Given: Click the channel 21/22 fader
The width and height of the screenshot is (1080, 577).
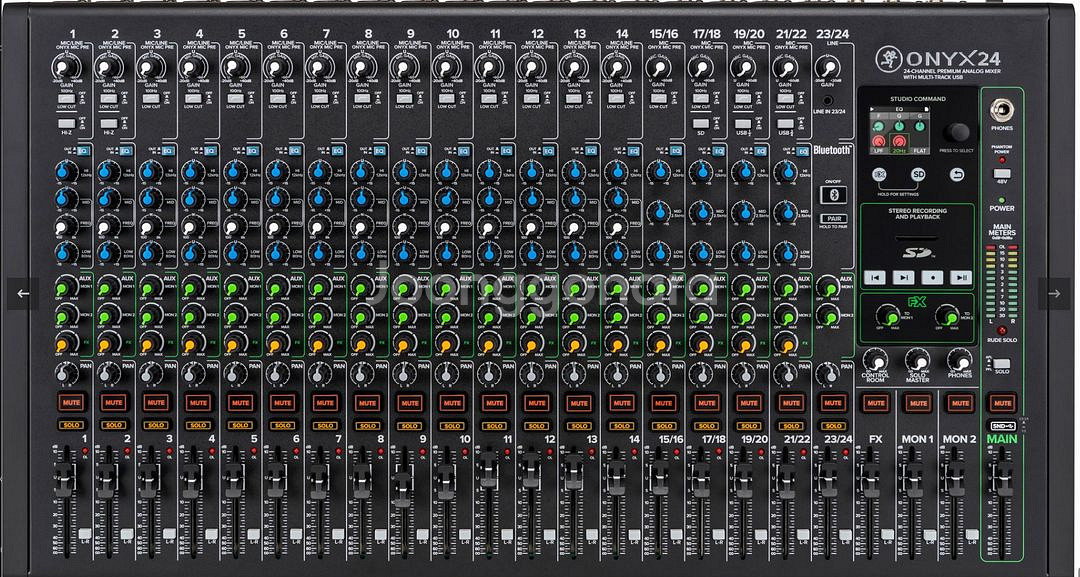Looking at the screenshot, I should (x=785, y=480).
